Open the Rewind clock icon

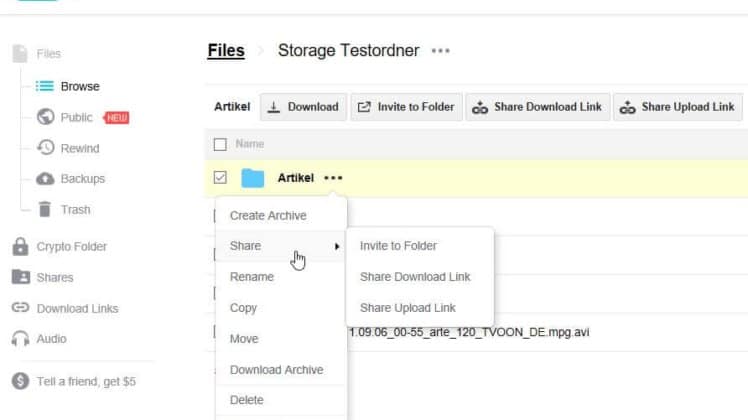tap(46, 147)
